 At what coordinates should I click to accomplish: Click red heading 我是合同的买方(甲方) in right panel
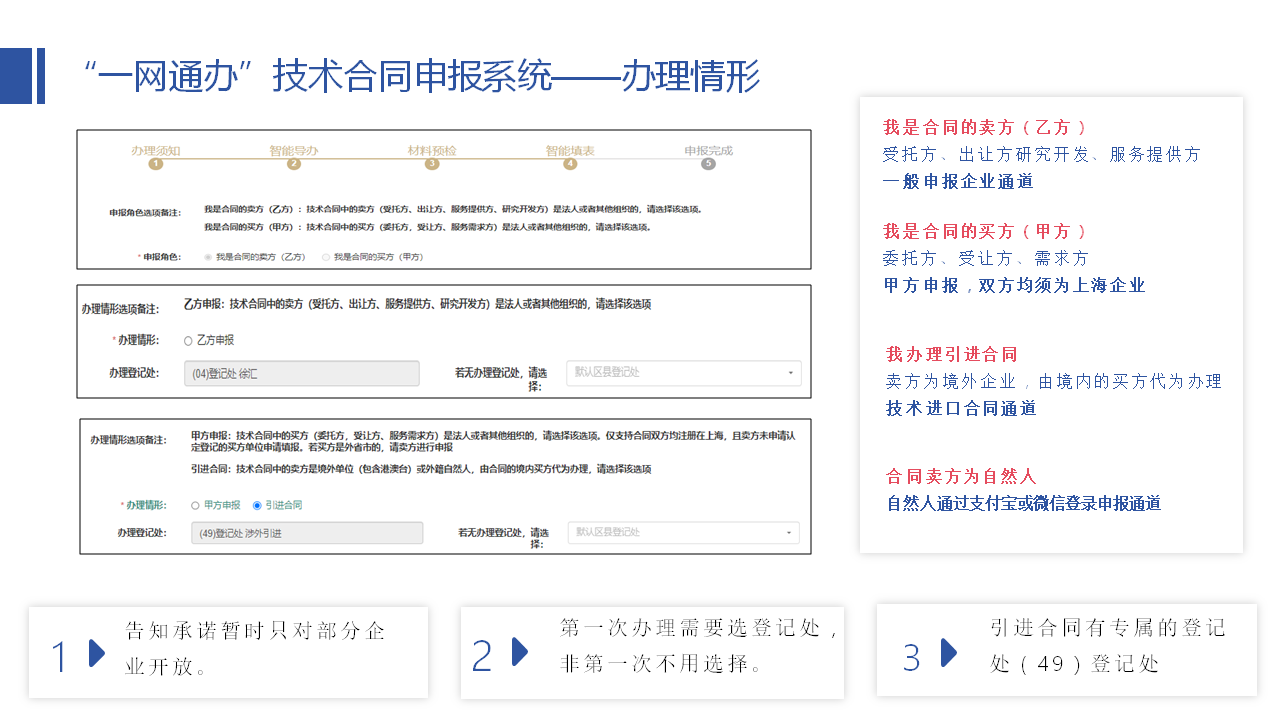(x=985, y=231)
